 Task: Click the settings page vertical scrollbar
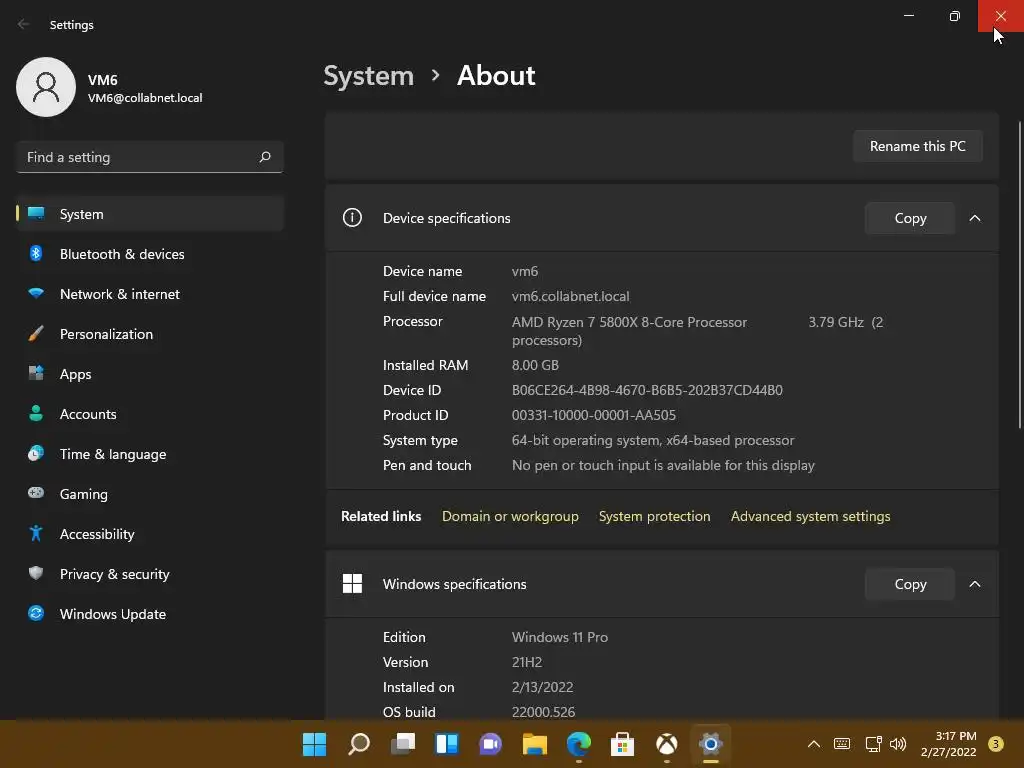click(x=1019, y=274)
